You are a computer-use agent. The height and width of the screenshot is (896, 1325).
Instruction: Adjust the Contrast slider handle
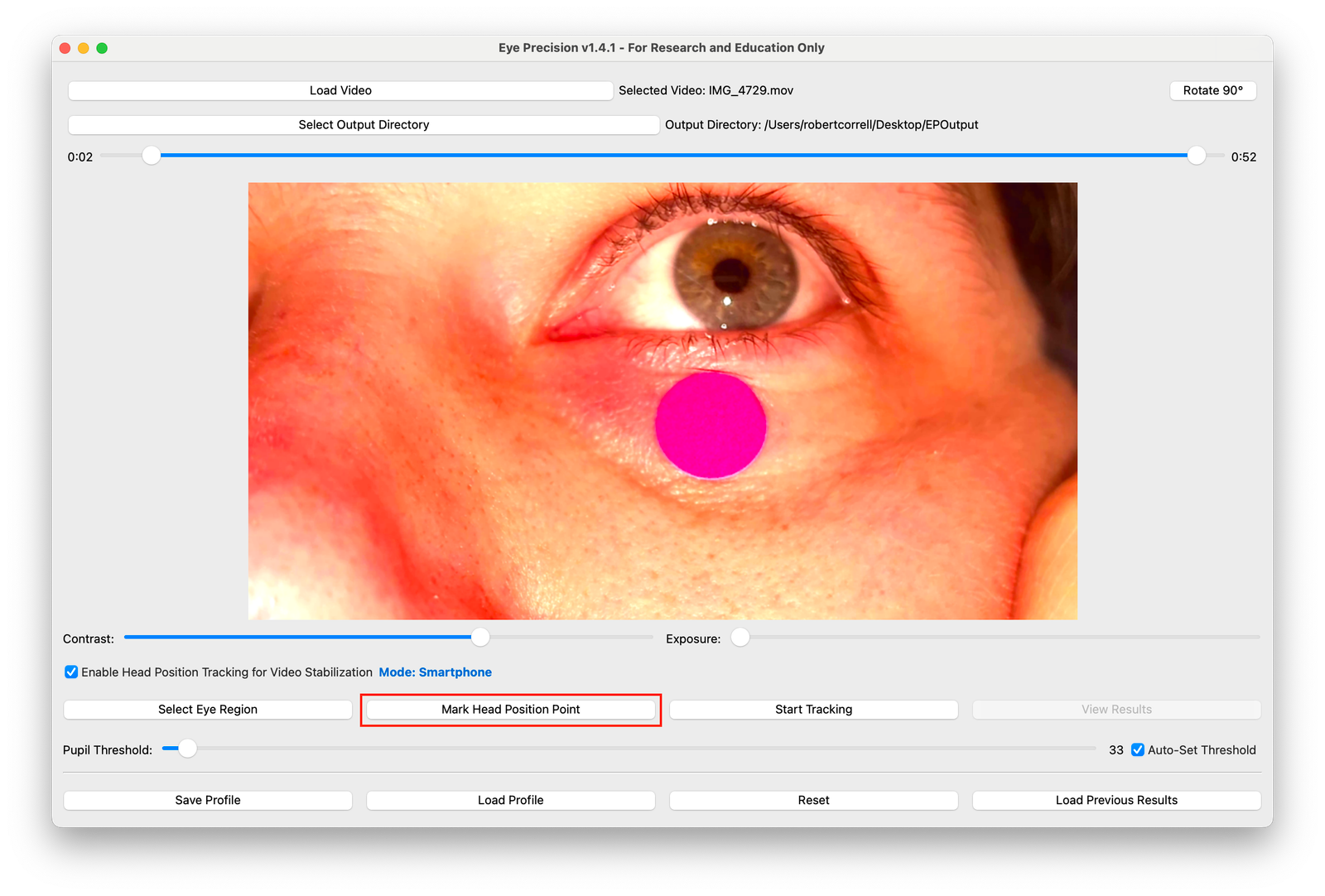click(x=479, y=637)
